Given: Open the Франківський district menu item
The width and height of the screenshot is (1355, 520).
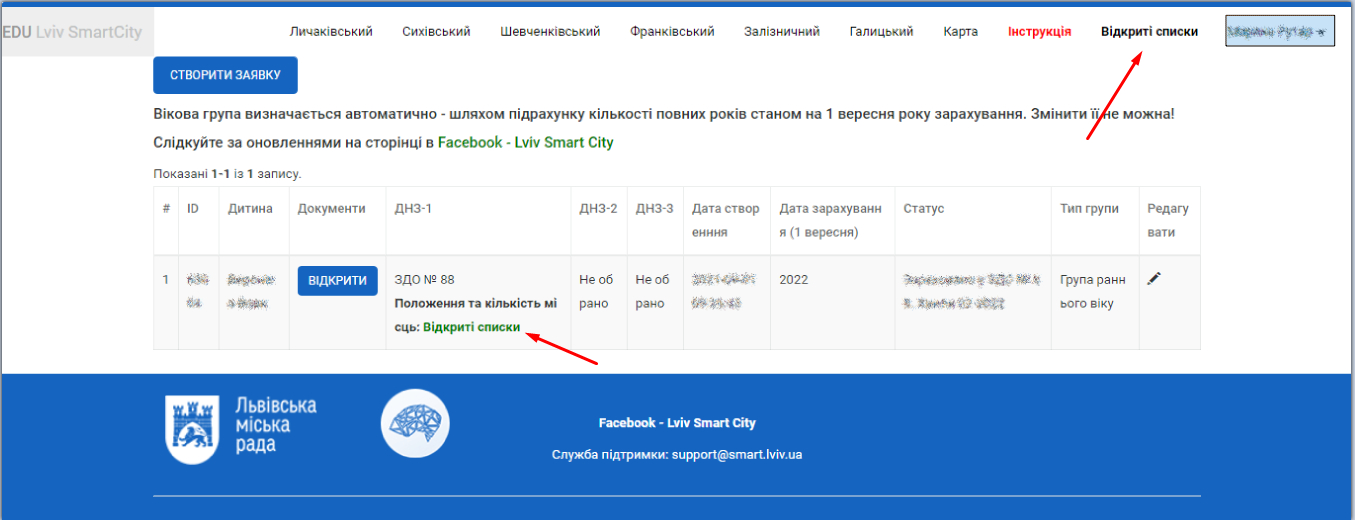Looking at the screenshot, I should pos(672,32).
